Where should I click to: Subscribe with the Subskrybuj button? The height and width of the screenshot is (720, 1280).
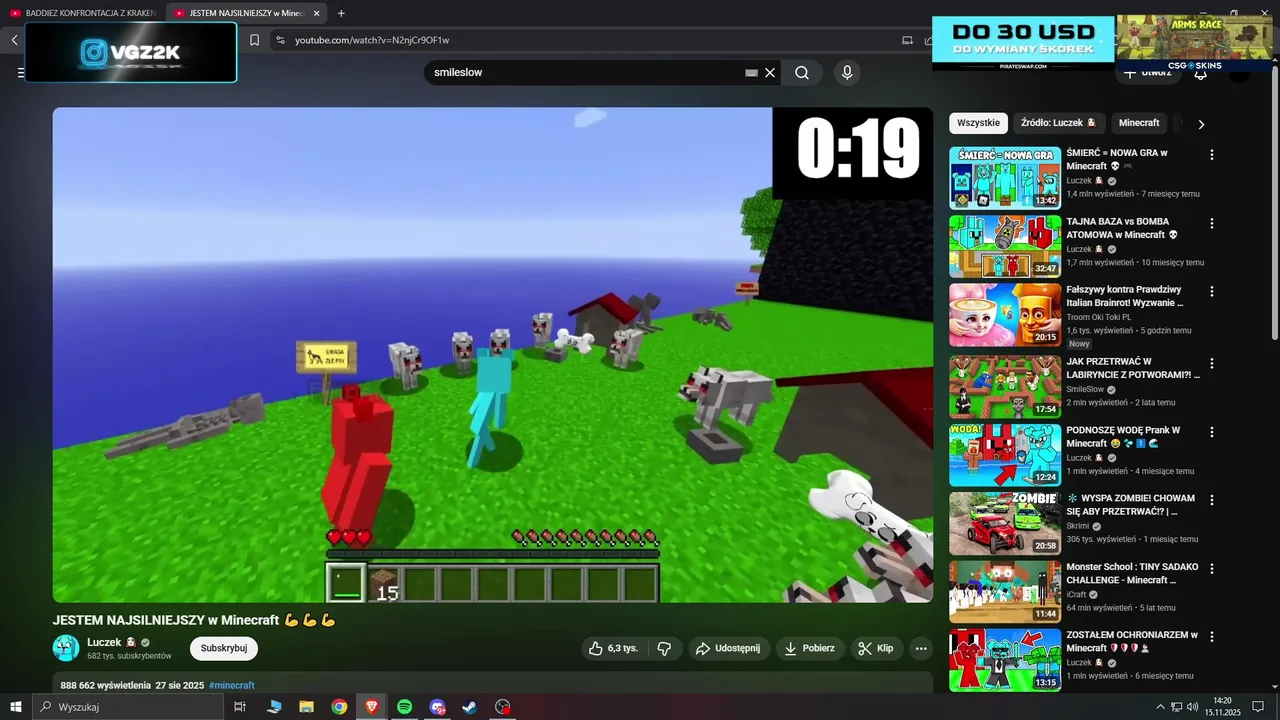[x=223, y=648]
